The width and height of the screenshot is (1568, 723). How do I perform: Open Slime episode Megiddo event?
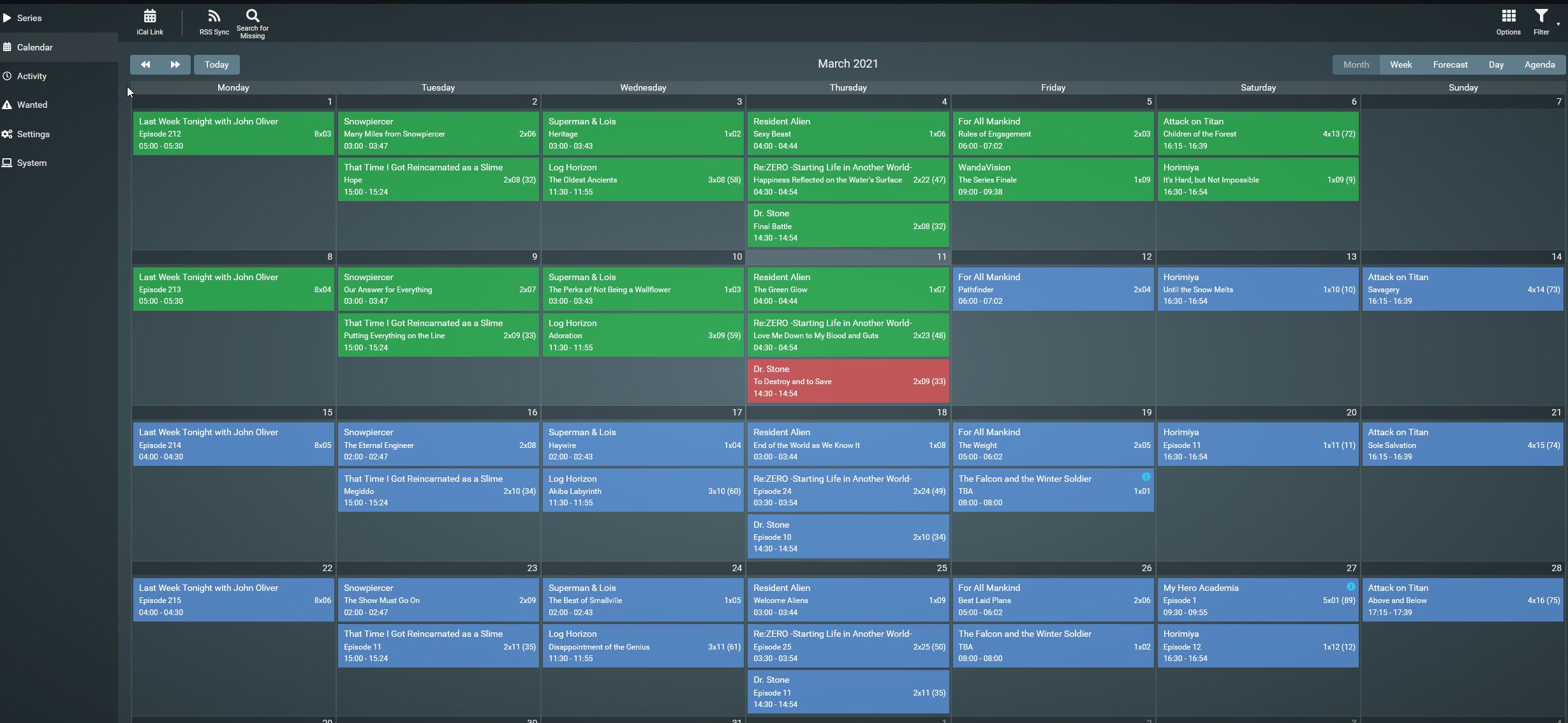pyautogui.click(x=438, y=490)
